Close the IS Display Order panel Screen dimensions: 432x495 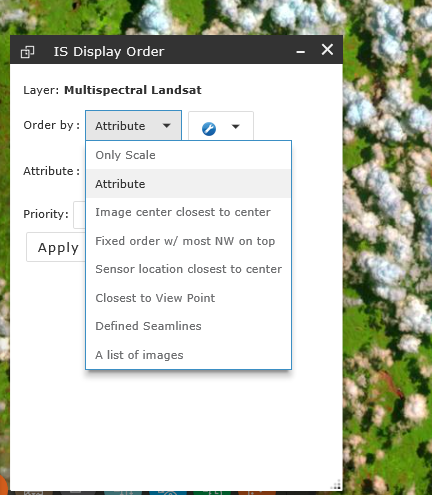[x=327, y=50]
